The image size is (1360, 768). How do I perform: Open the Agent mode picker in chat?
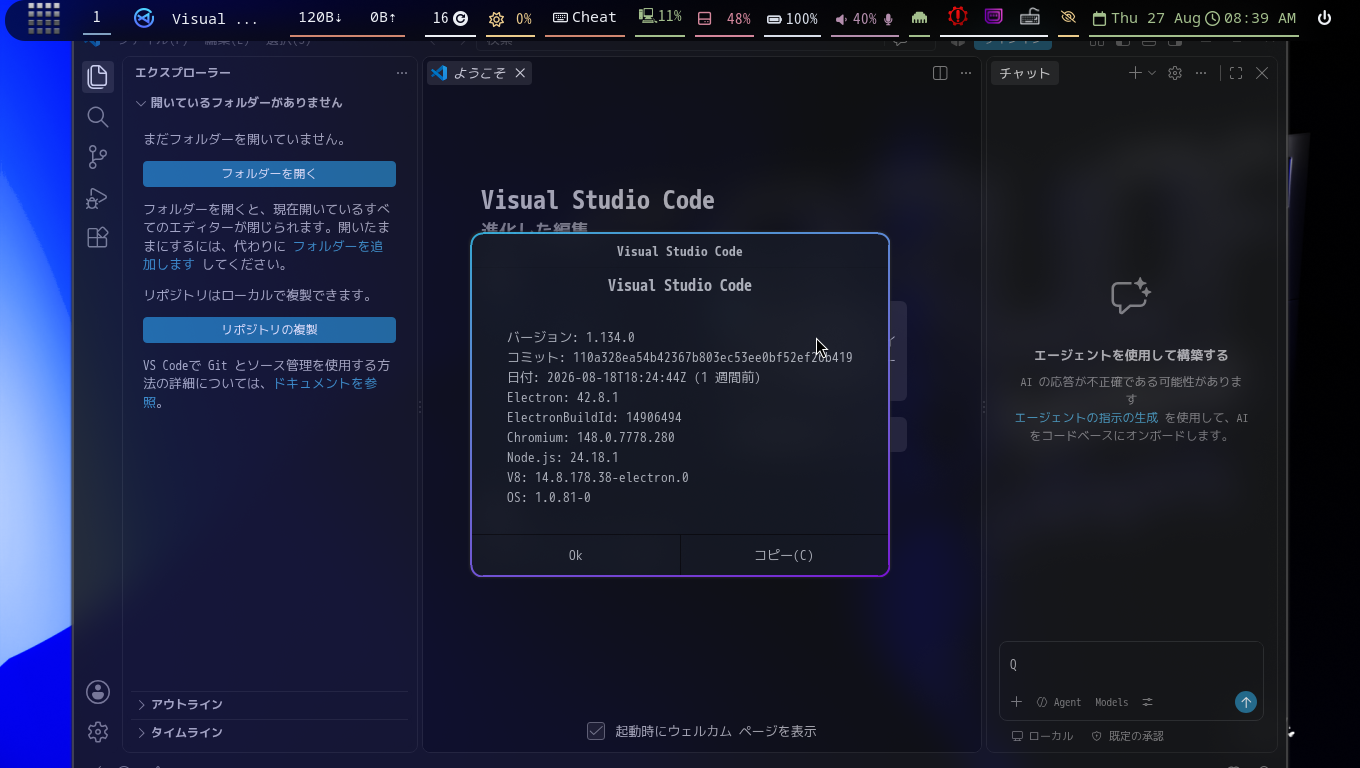tap(1059, 702)
